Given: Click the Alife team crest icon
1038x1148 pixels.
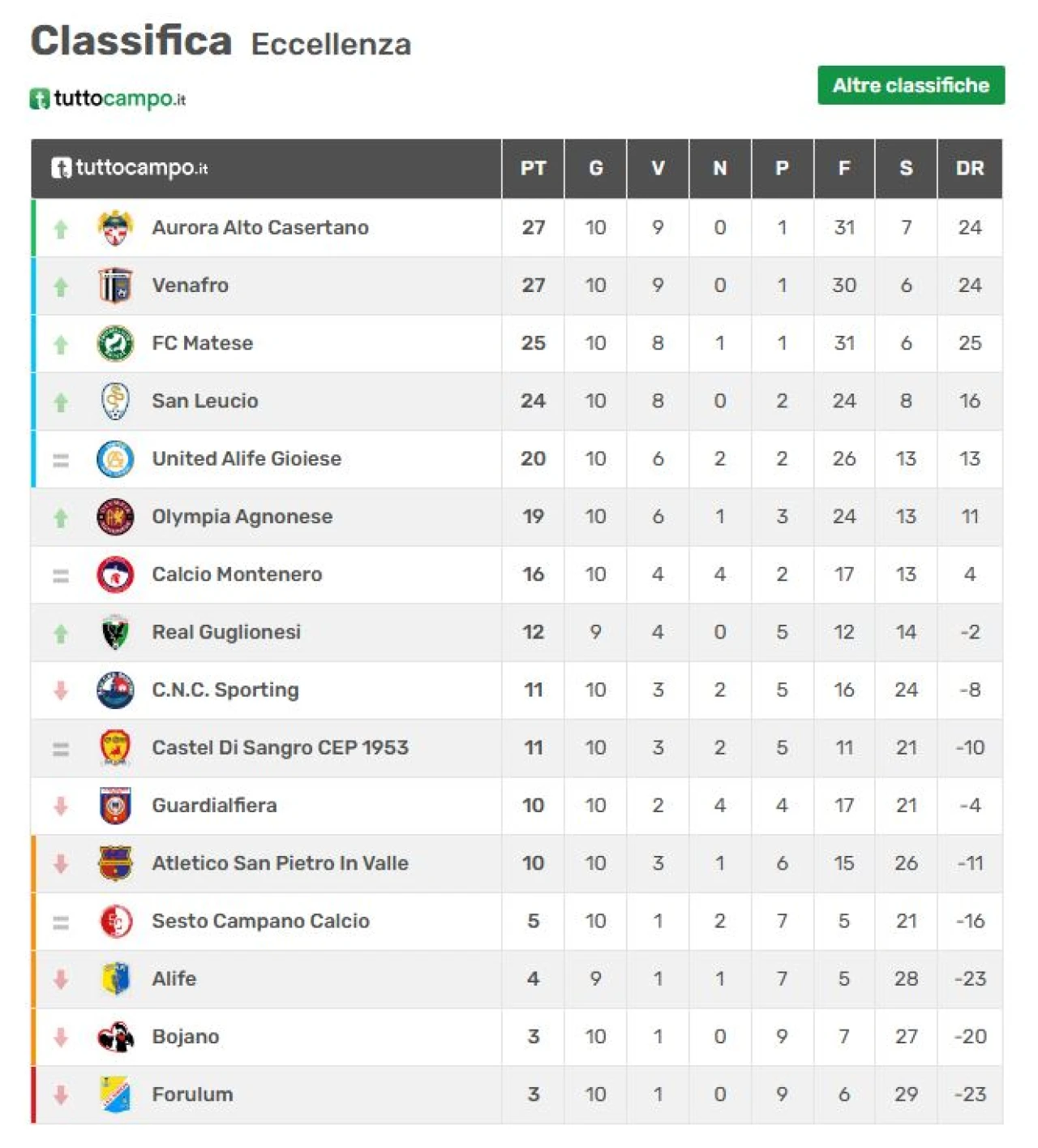Looking at the screenshot, I should coord(115,979).
